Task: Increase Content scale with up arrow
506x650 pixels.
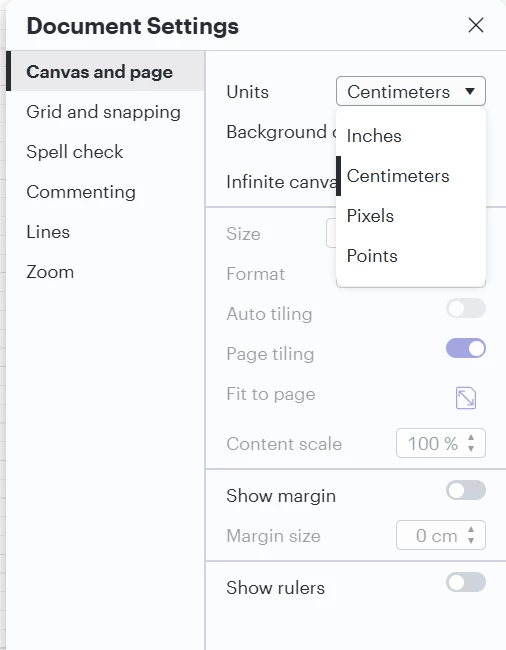Action: pyautogui.click(x=471, y=437)
